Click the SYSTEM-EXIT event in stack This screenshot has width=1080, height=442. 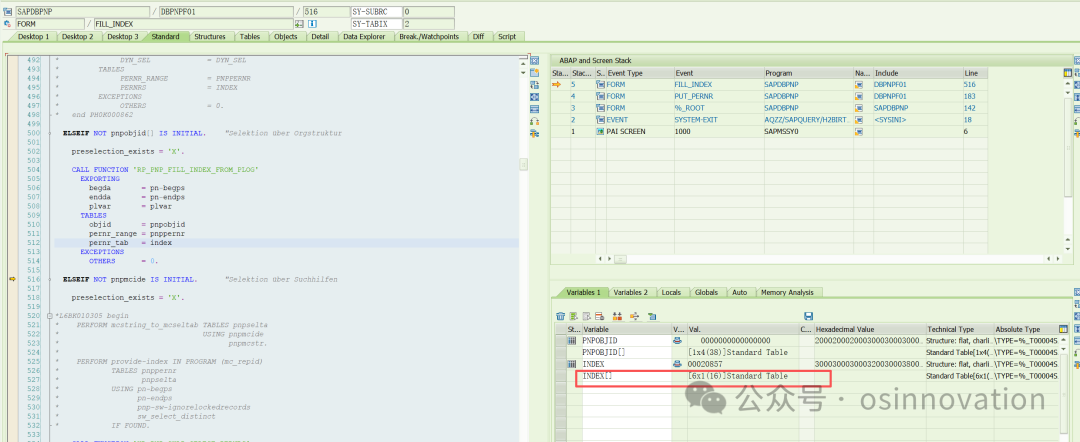point(718,119)
